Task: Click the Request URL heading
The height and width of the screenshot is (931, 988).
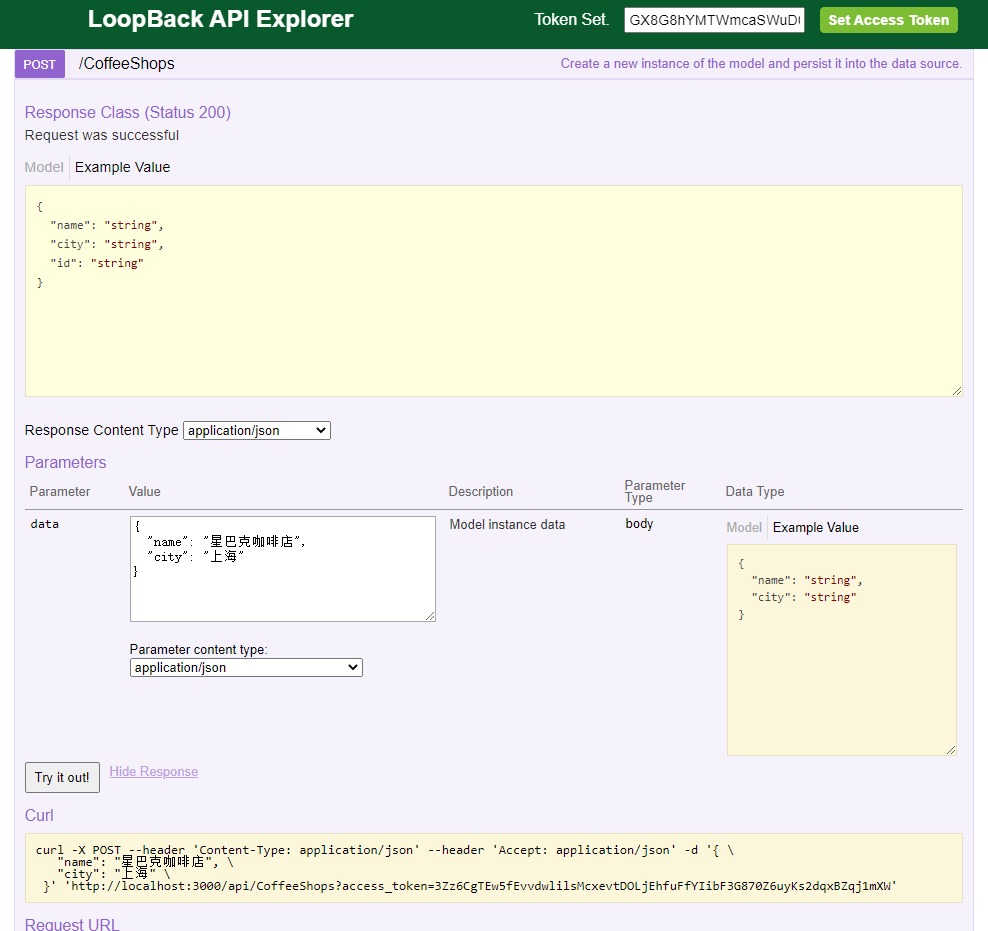Action: [72, 924]
